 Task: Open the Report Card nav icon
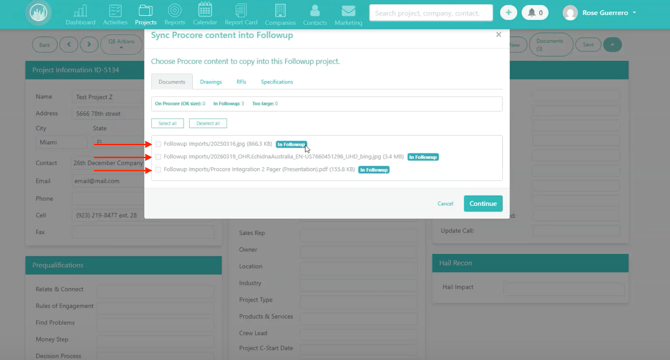241,15
